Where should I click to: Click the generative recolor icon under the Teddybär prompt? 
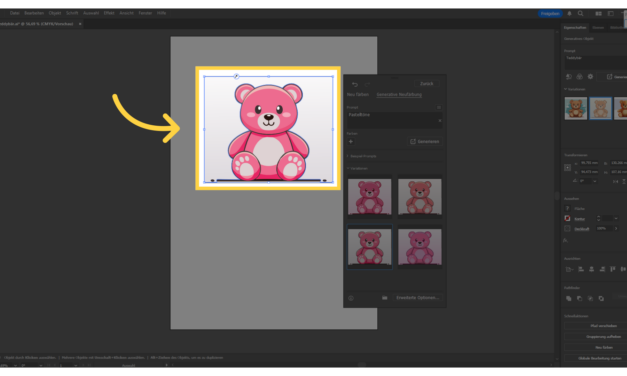tap(579, 76)
